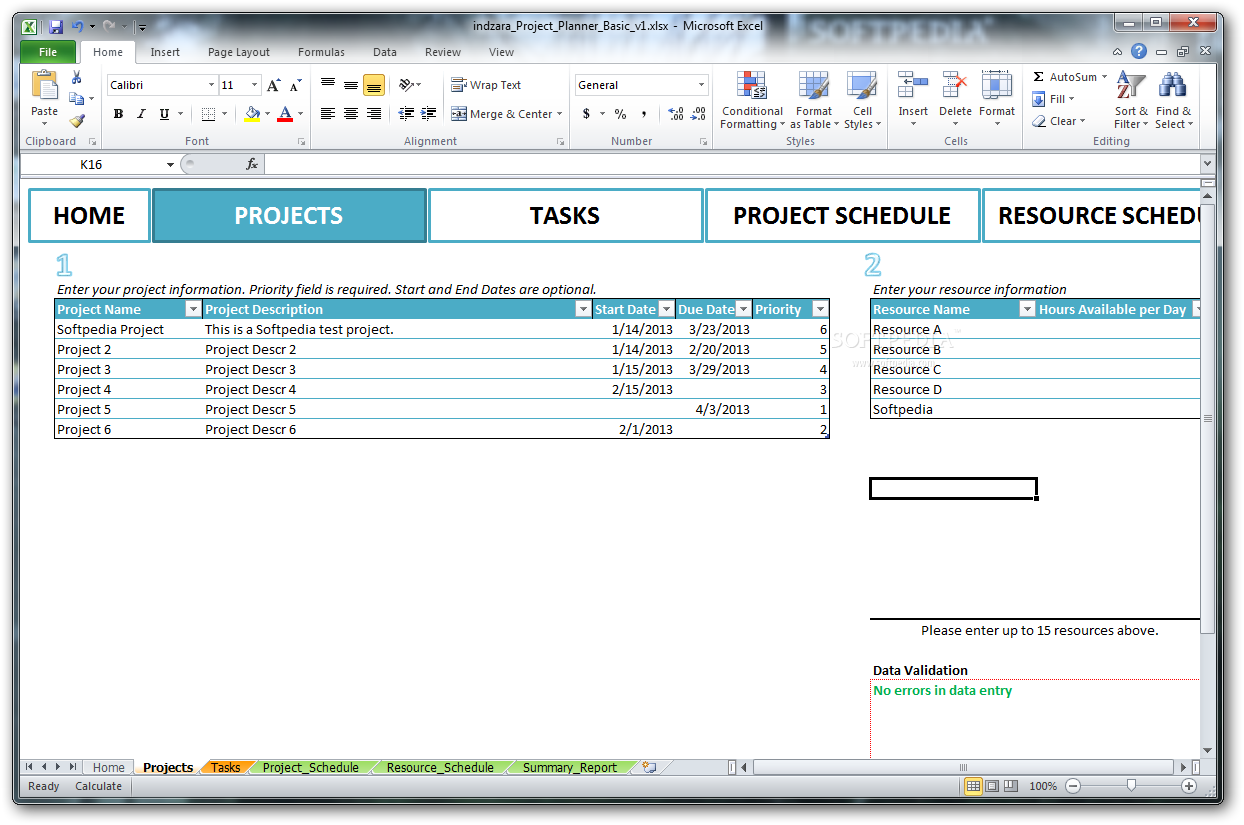Click the HOME navigation button

point(89,216)
